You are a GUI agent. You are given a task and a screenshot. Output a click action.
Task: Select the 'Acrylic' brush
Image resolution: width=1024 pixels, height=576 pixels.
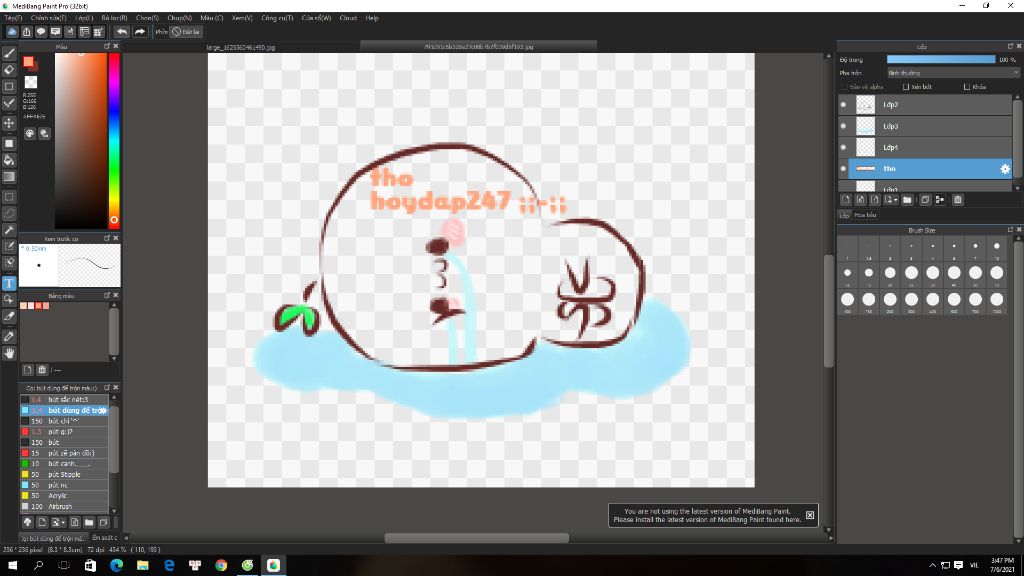pyautogui.click(x=65, y=496)
